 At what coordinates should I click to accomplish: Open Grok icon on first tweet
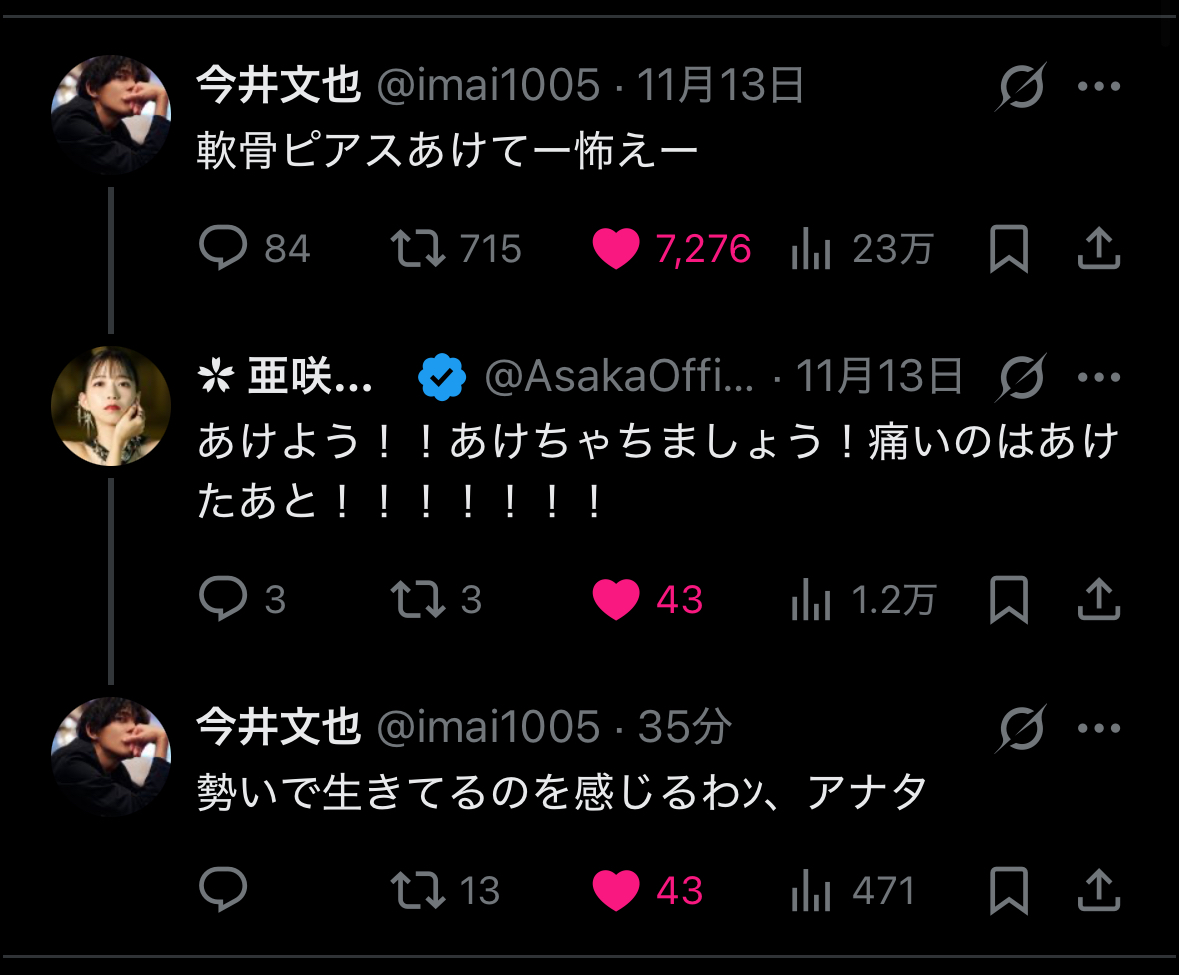(1021, 86)
